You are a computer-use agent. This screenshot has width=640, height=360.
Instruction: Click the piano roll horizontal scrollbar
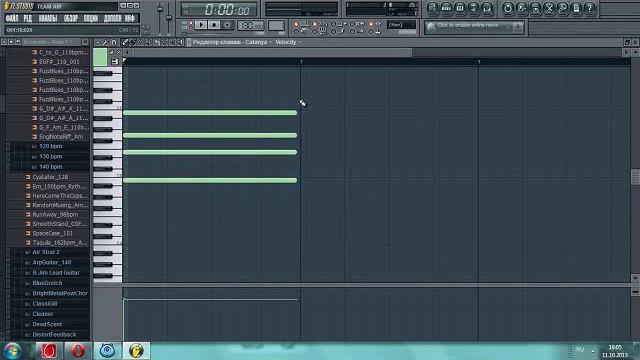coord(273,52)
